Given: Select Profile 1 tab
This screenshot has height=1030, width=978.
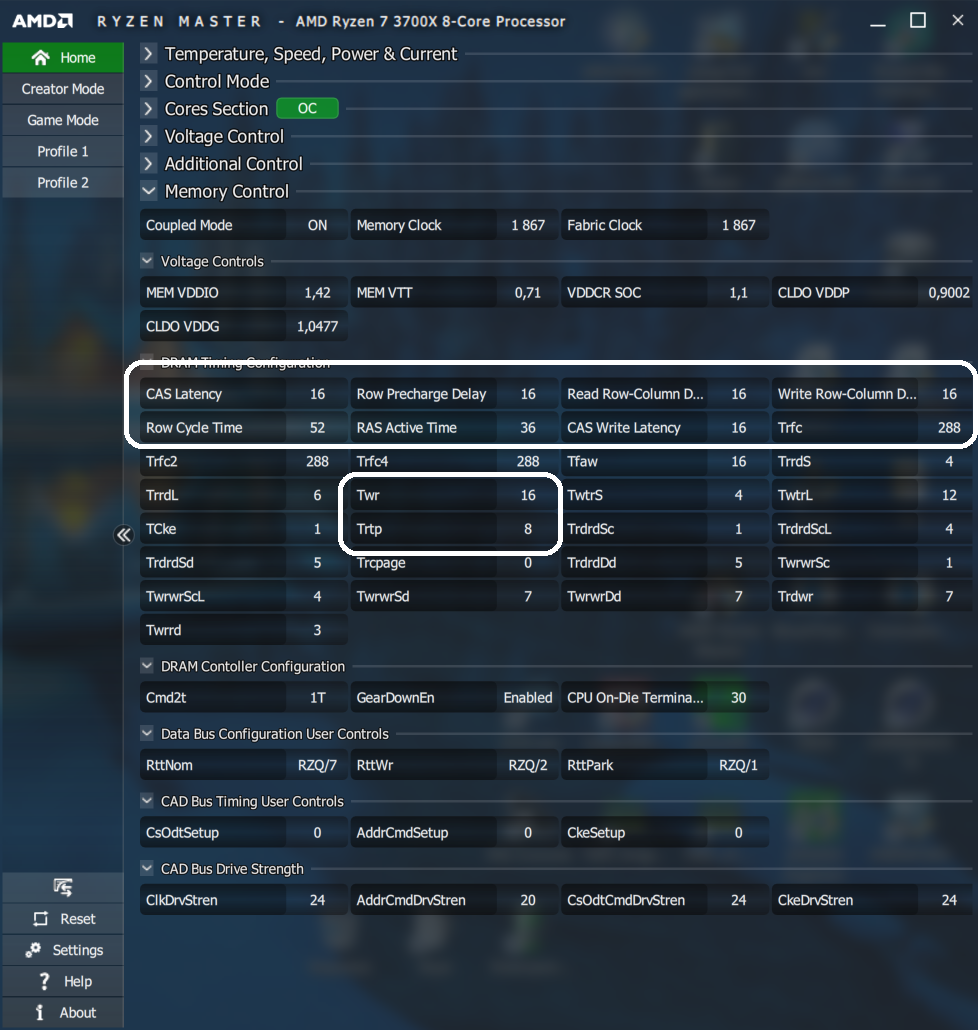Looking at the screenshot, I should pyautogui.click(x=63, y=152).
